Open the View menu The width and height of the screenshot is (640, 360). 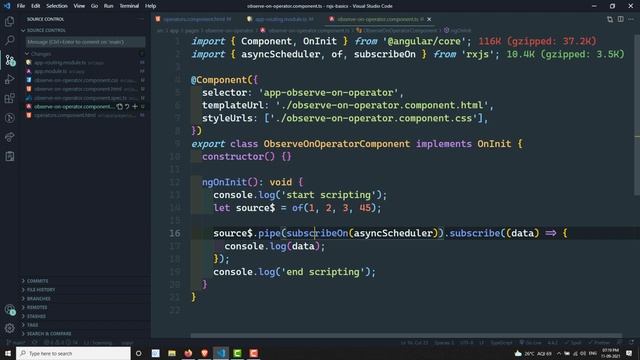79,6
